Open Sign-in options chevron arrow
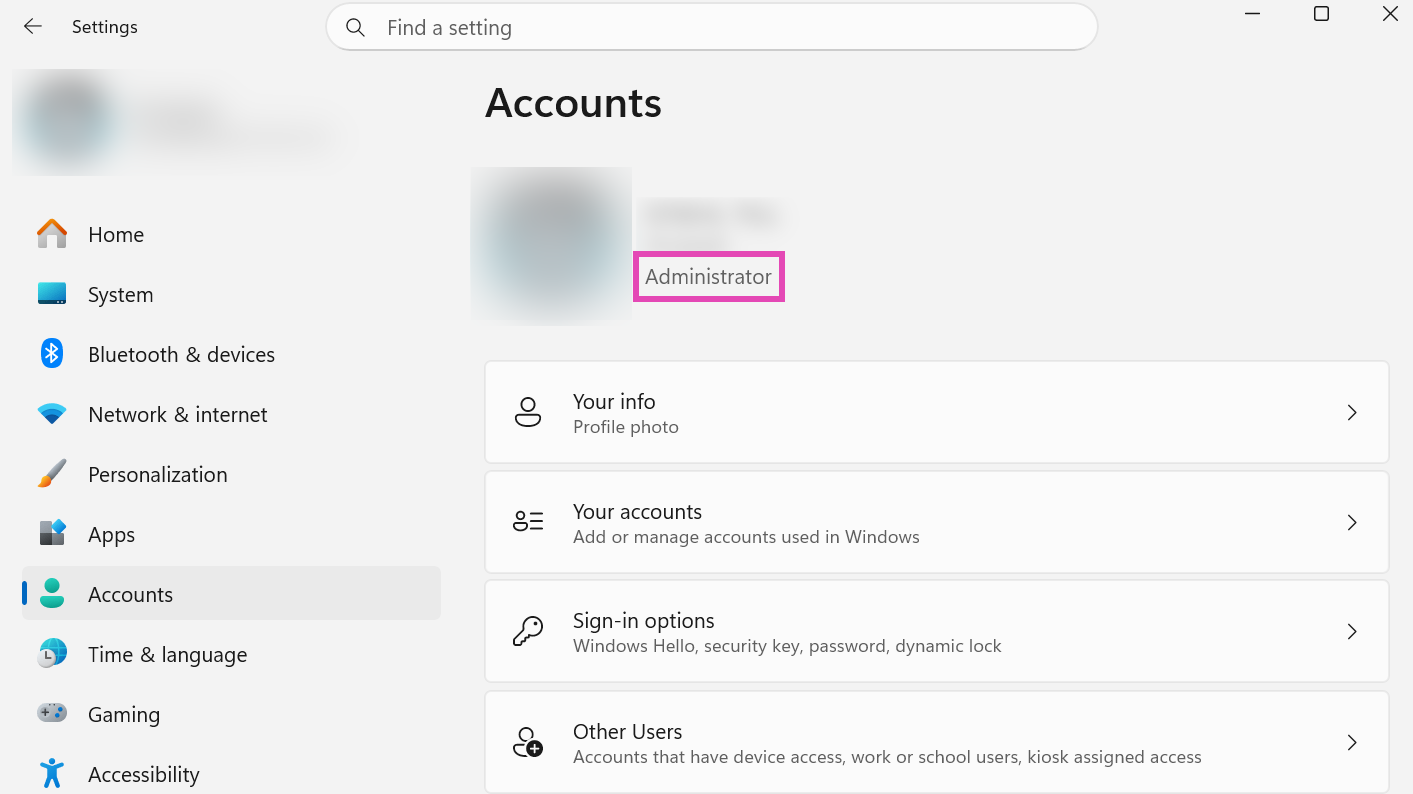The image size is (1413, 794). 1352,631
